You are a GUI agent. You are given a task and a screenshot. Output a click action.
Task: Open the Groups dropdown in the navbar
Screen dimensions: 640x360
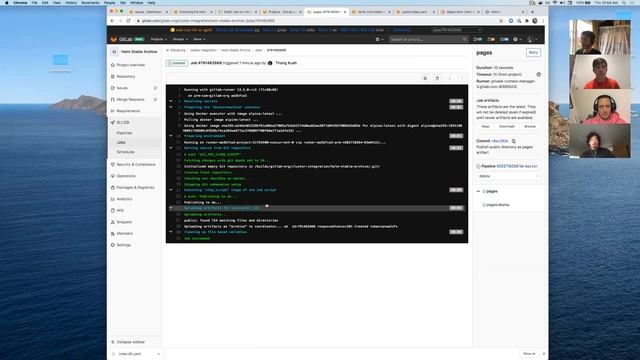[x=180, y=39]
